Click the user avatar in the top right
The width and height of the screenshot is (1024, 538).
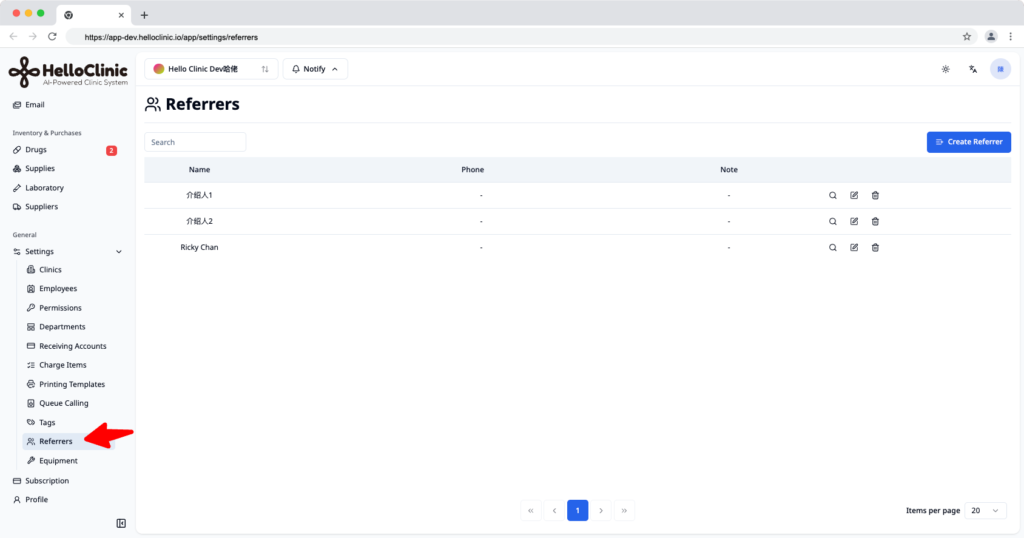point(1000,69)
